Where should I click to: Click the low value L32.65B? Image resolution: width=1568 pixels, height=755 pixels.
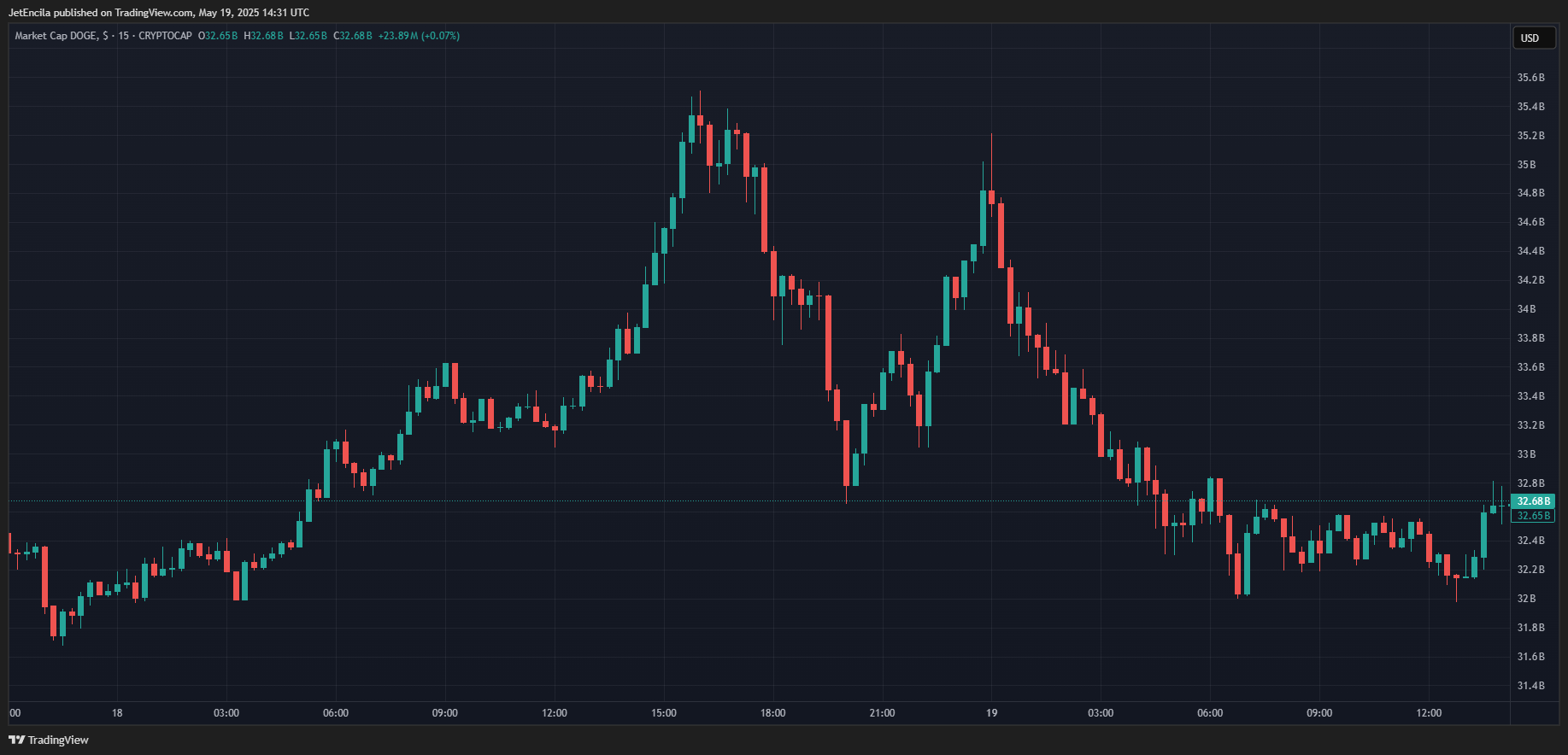point(308,36)
